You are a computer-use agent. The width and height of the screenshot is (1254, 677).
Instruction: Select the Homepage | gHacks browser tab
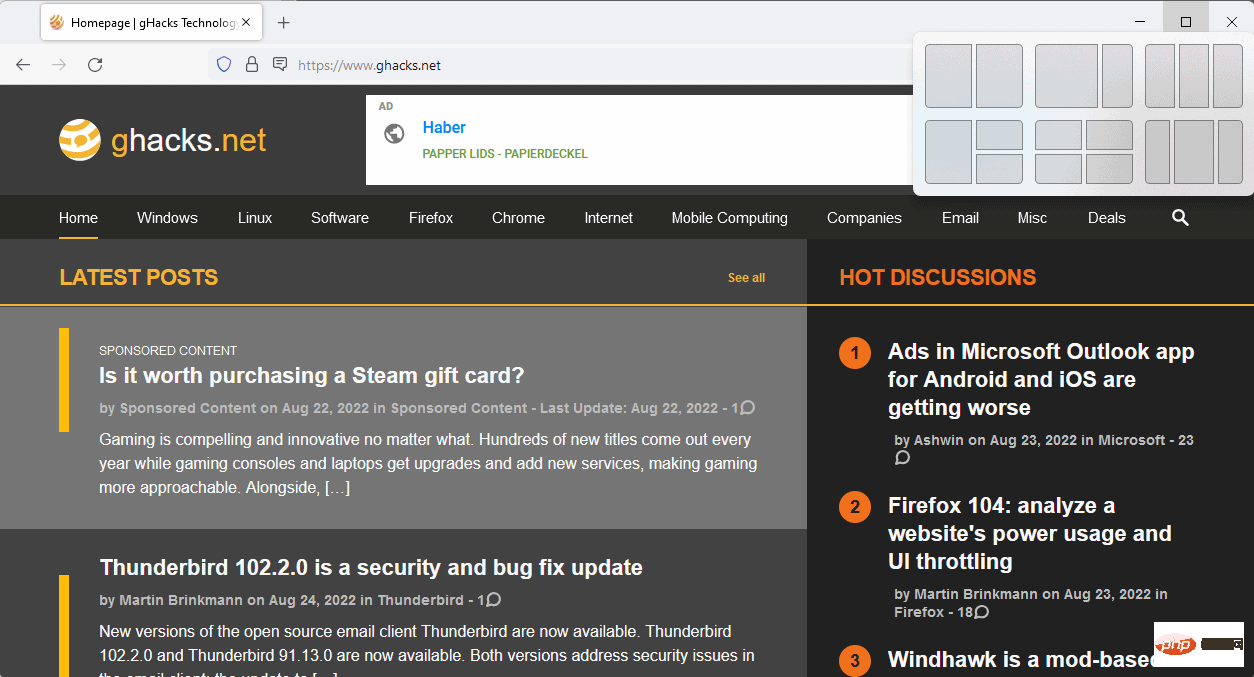tap(150, 22)
